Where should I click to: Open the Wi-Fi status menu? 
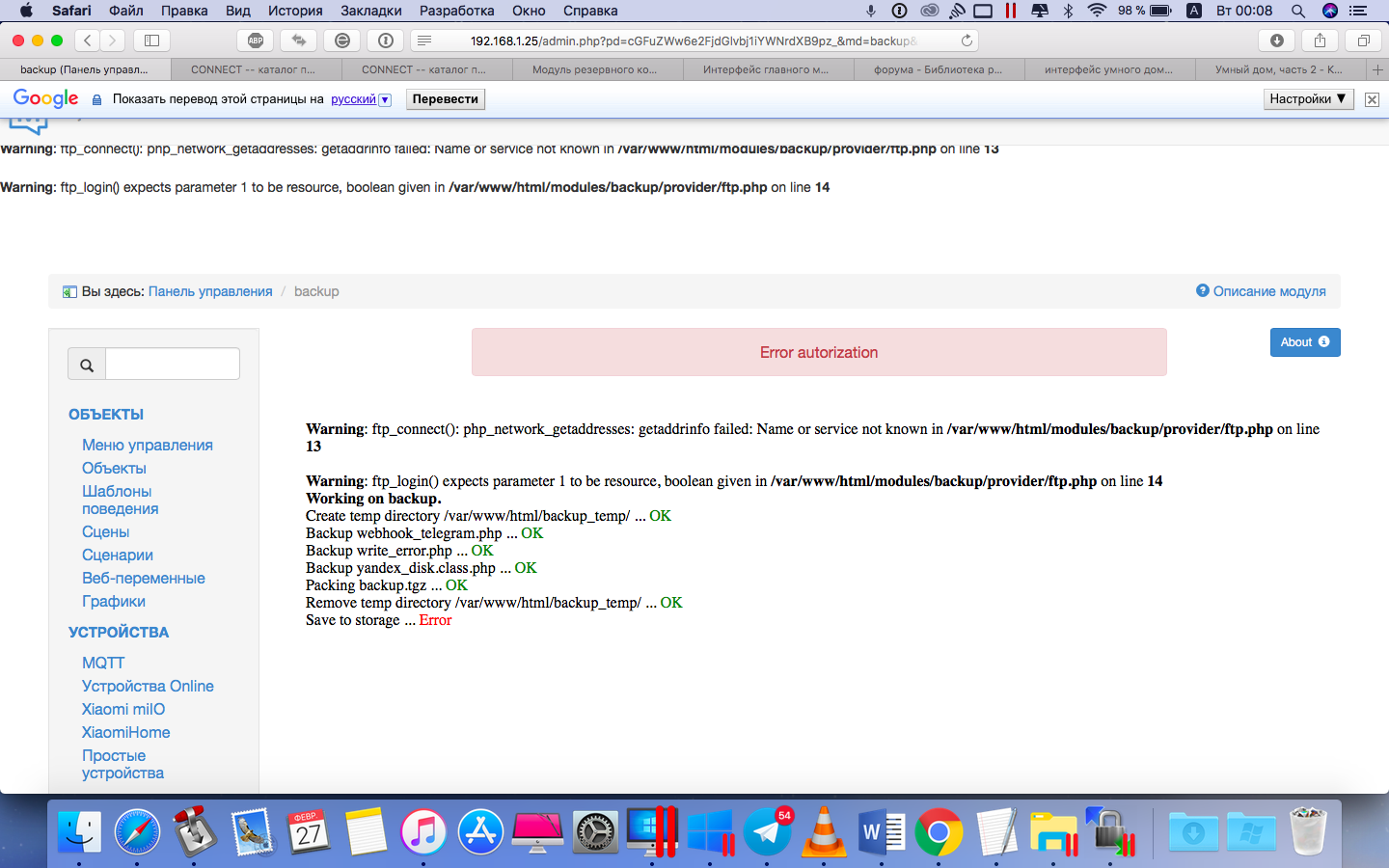pyautogui.click(x=1097, y=11)
